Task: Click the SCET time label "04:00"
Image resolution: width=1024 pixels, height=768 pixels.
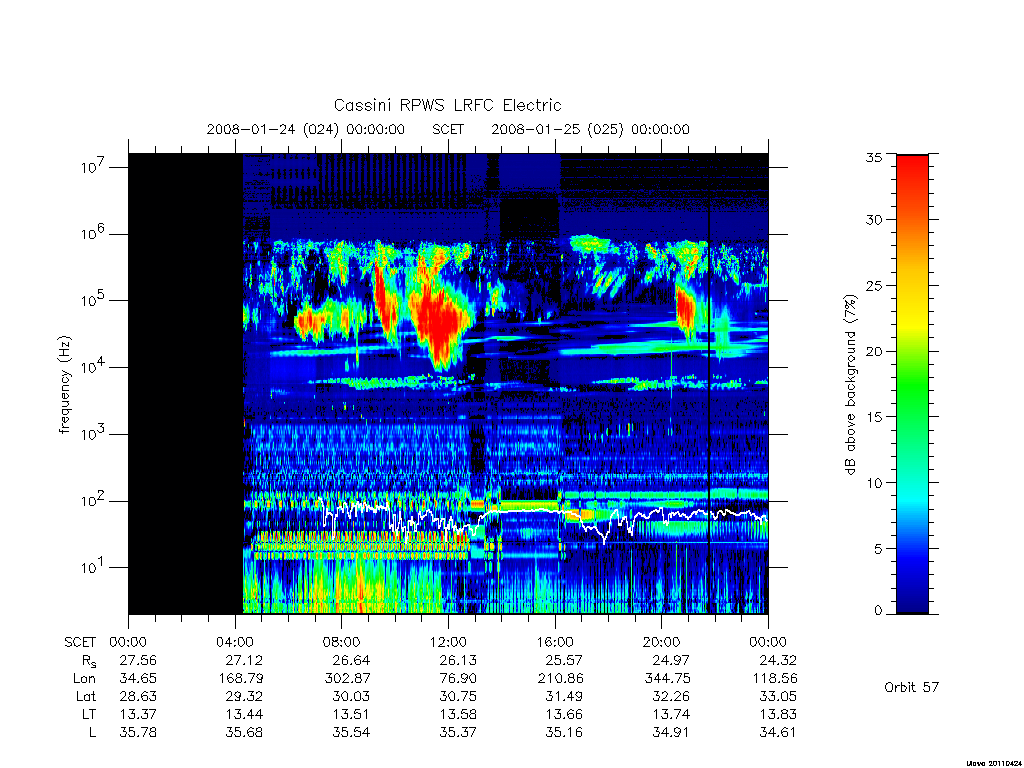Action: (234, 642)
